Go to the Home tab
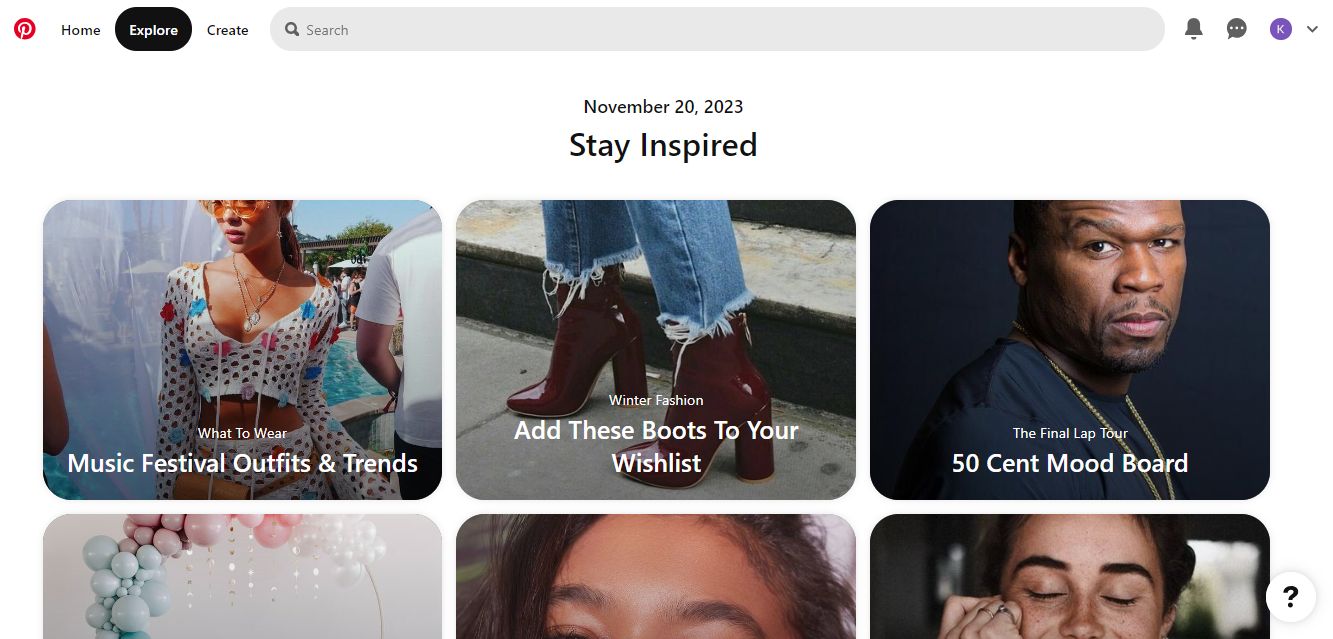The height and width of the screenshot is (639, 1333). point(81,30)
